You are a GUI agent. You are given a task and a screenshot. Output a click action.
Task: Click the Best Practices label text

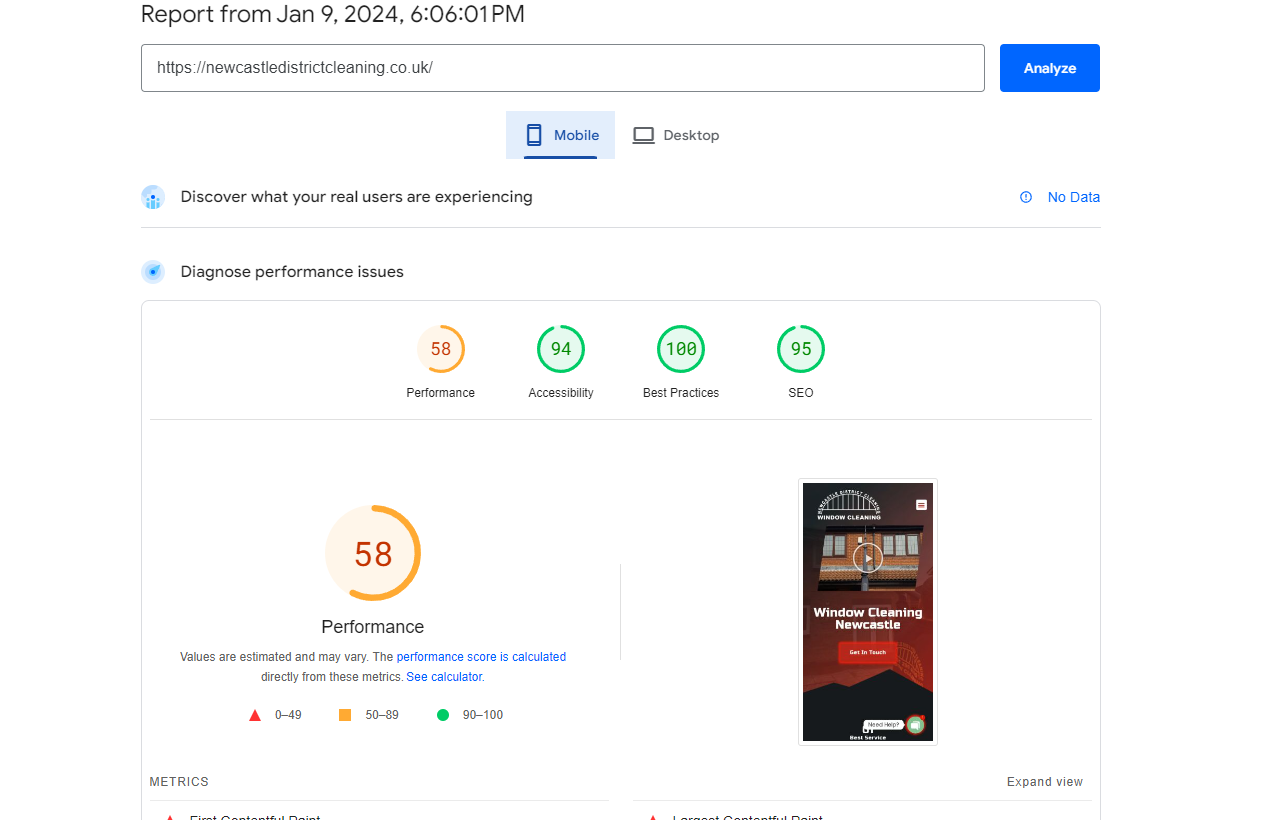[x=681, y=393]
